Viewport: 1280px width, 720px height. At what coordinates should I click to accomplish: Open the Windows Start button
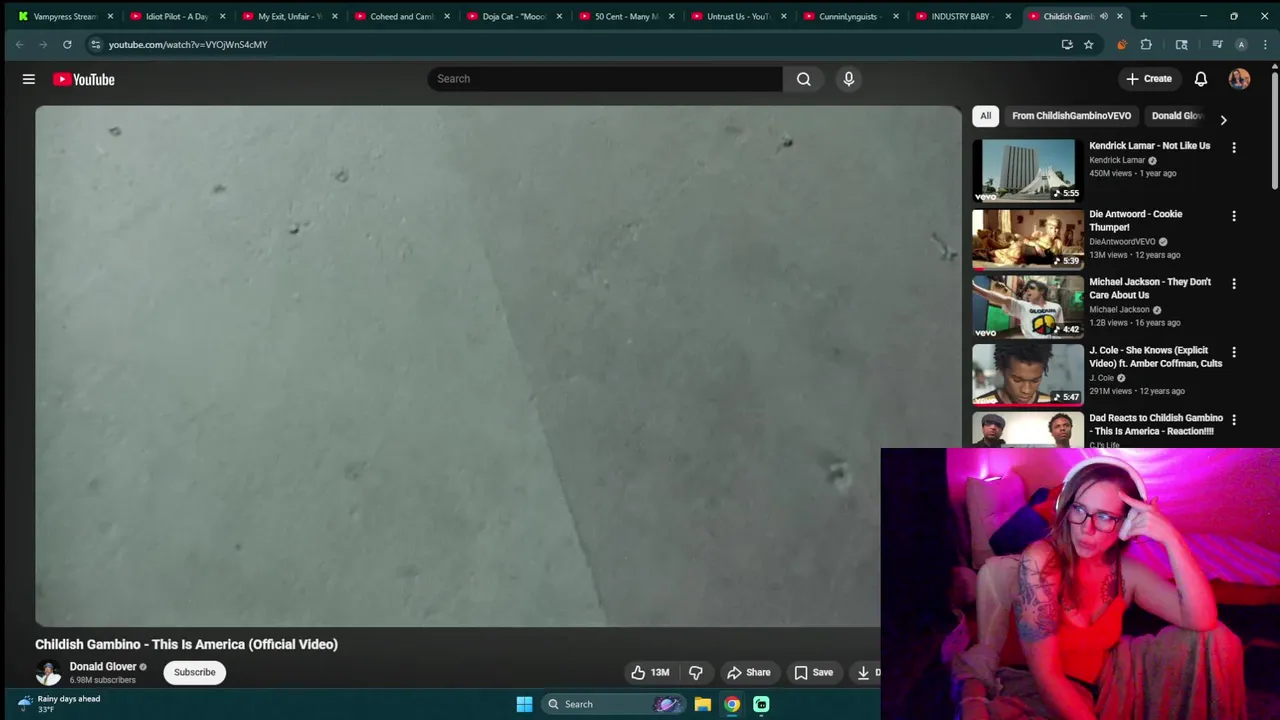coord(524,704)
